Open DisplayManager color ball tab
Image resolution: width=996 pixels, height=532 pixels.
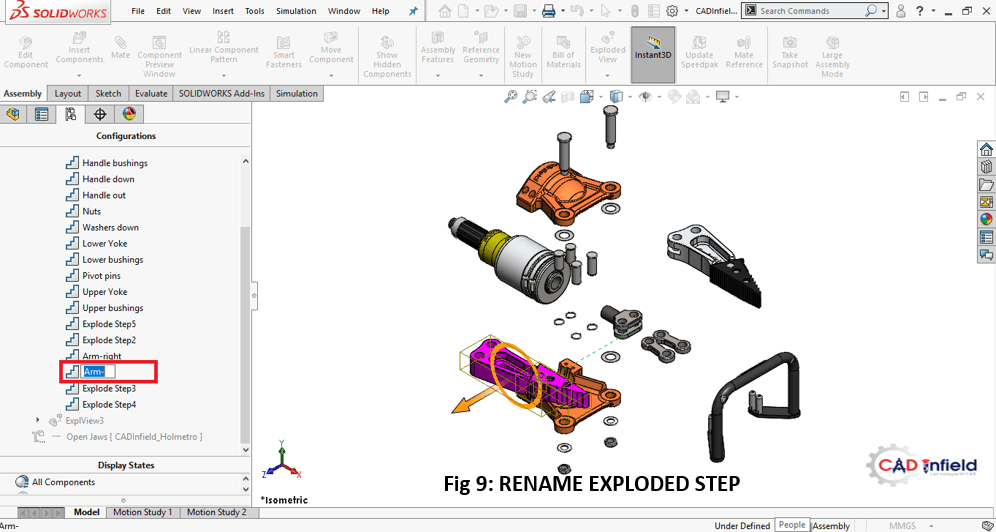129,114
